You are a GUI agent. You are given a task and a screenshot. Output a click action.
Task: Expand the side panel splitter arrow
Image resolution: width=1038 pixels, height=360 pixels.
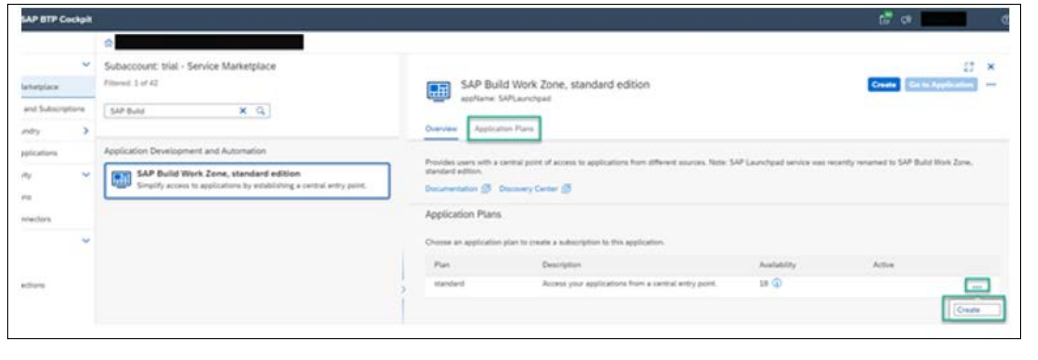click(404, 289)
